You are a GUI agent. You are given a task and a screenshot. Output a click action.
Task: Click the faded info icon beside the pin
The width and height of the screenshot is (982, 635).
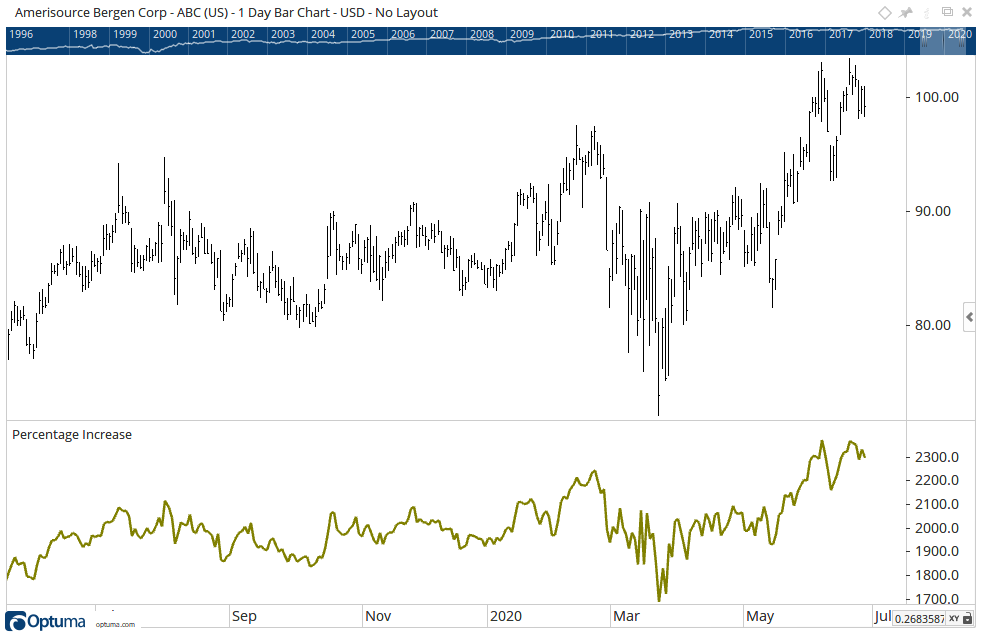pyautogui.click(x=926, y=13)
